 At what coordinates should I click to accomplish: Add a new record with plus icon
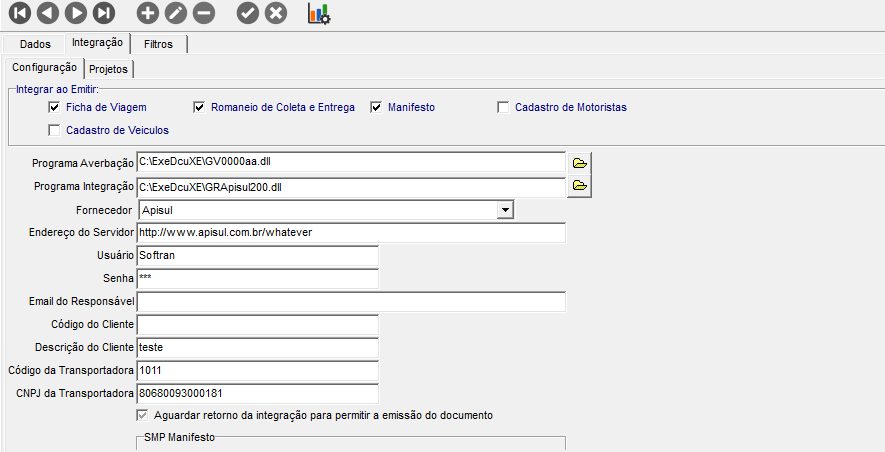pyautogui.click(x=147, y=14)
